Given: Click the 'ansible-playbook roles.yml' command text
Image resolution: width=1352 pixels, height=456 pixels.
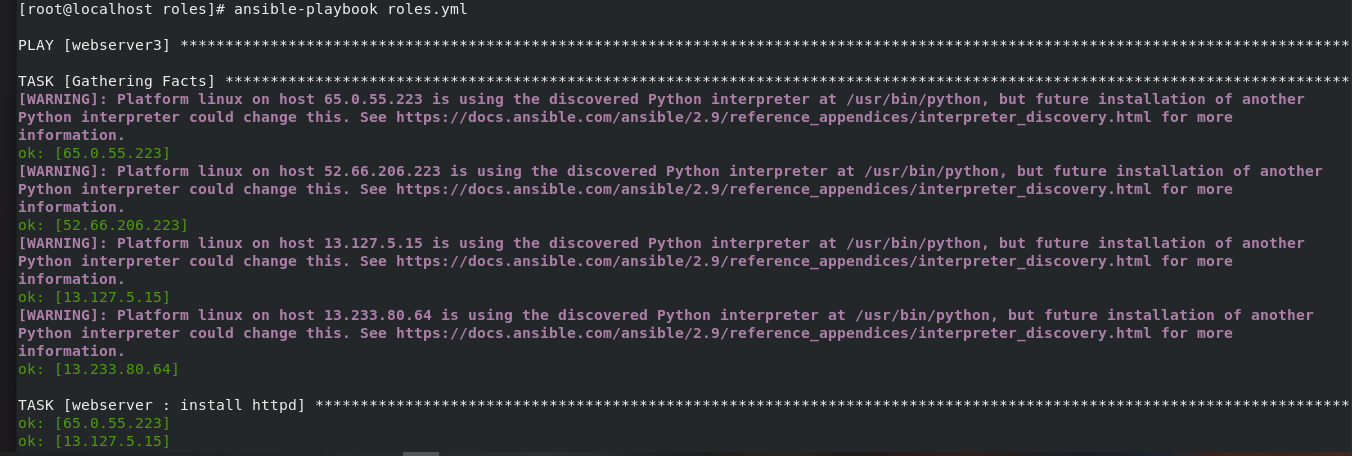Looking at the screenshot, I should point(350,9).
